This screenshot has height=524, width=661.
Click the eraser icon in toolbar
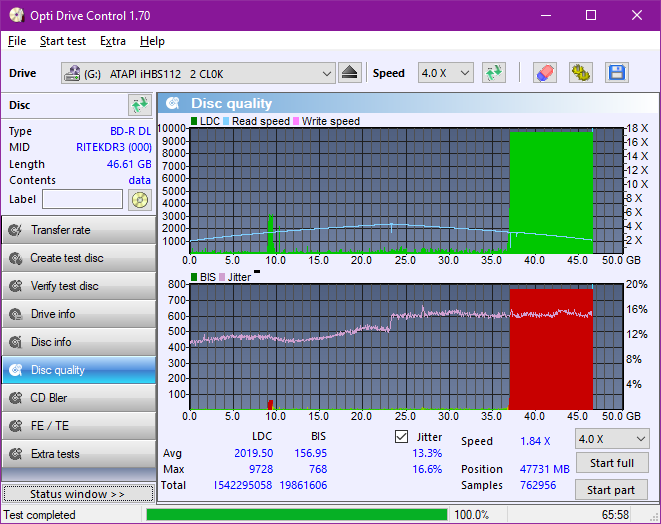pyautogui.click(x=545, y=73)
